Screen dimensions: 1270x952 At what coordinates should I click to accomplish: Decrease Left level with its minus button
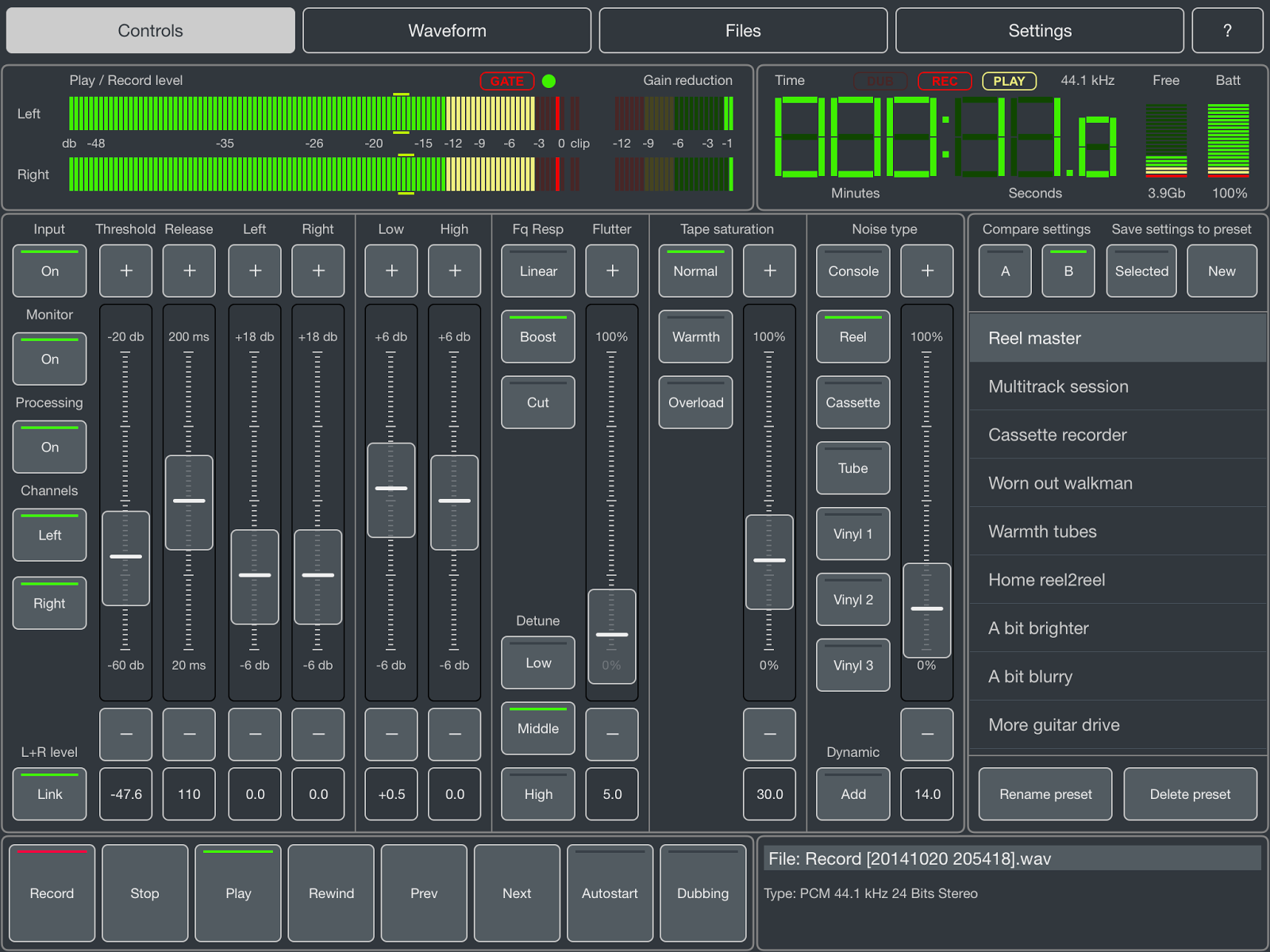[255, 734]
